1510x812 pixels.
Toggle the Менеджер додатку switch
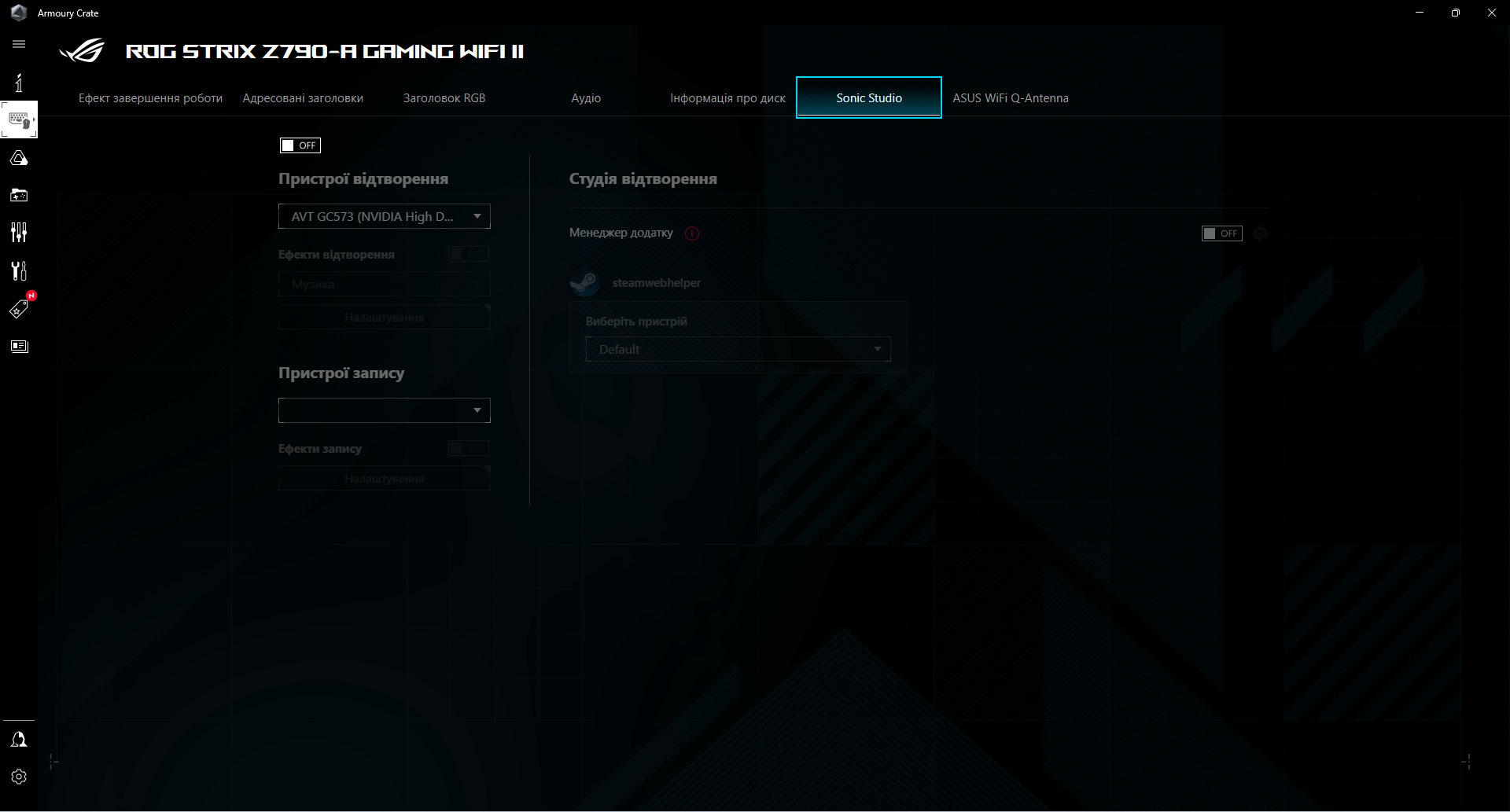(x=1221, y=233)
